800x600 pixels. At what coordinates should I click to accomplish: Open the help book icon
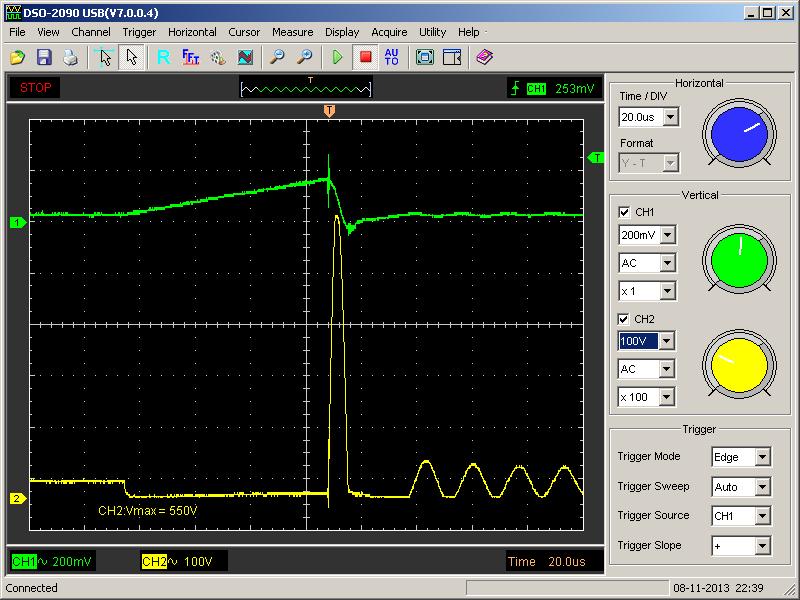click(x=485, y=57)
